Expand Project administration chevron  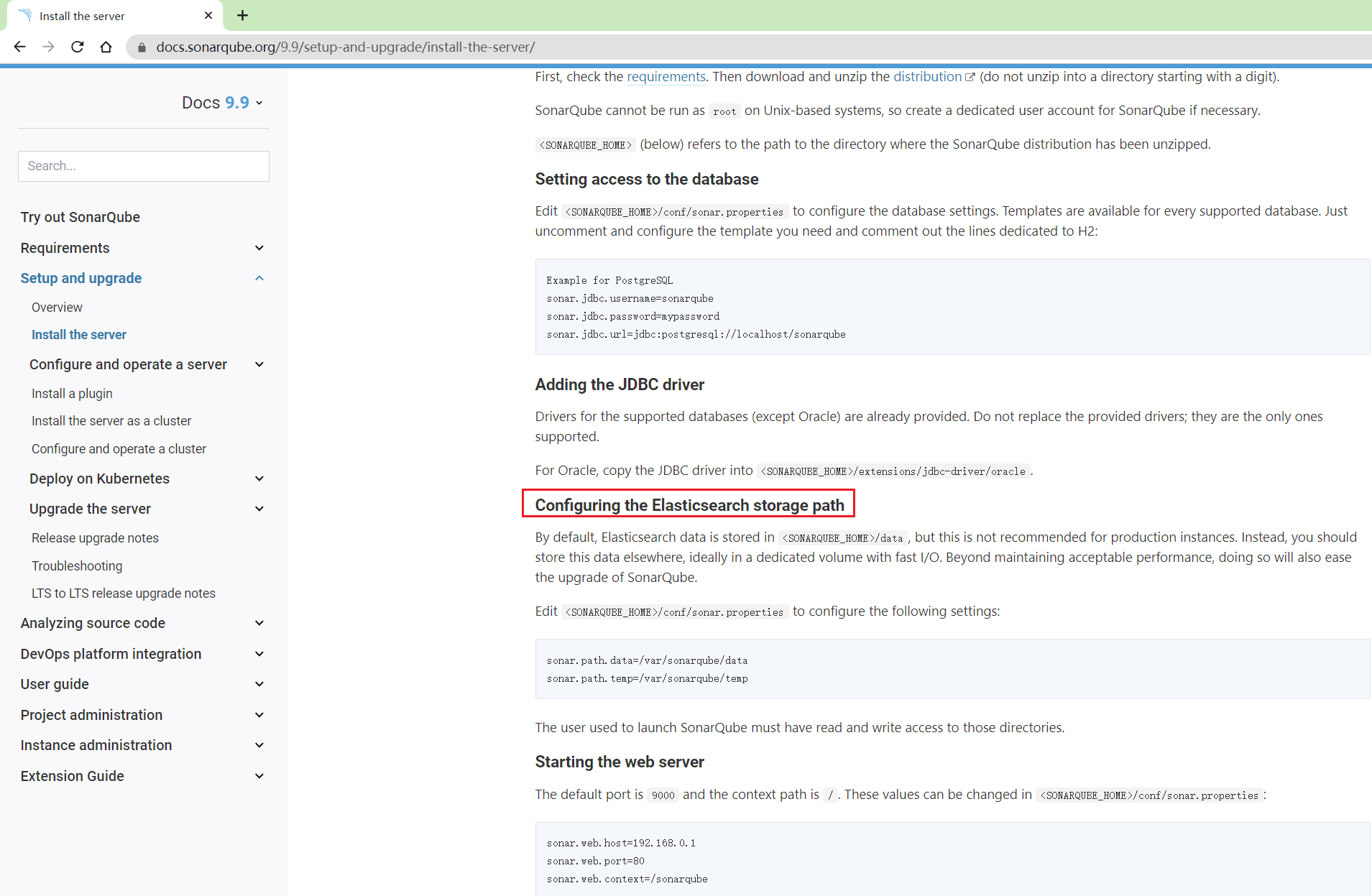click(259, 715)
